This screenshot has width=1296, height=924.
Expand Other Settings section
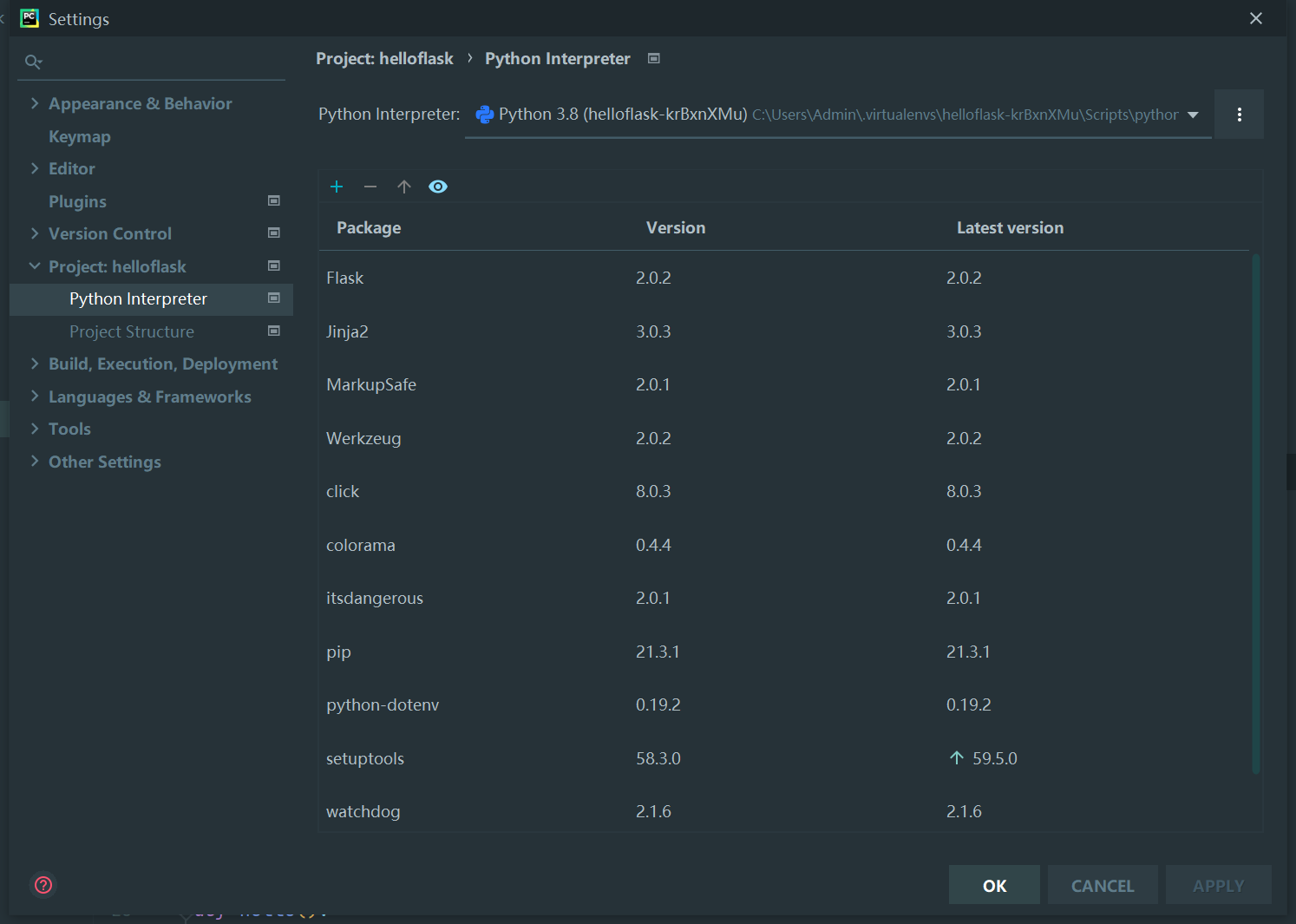[35, 462]
